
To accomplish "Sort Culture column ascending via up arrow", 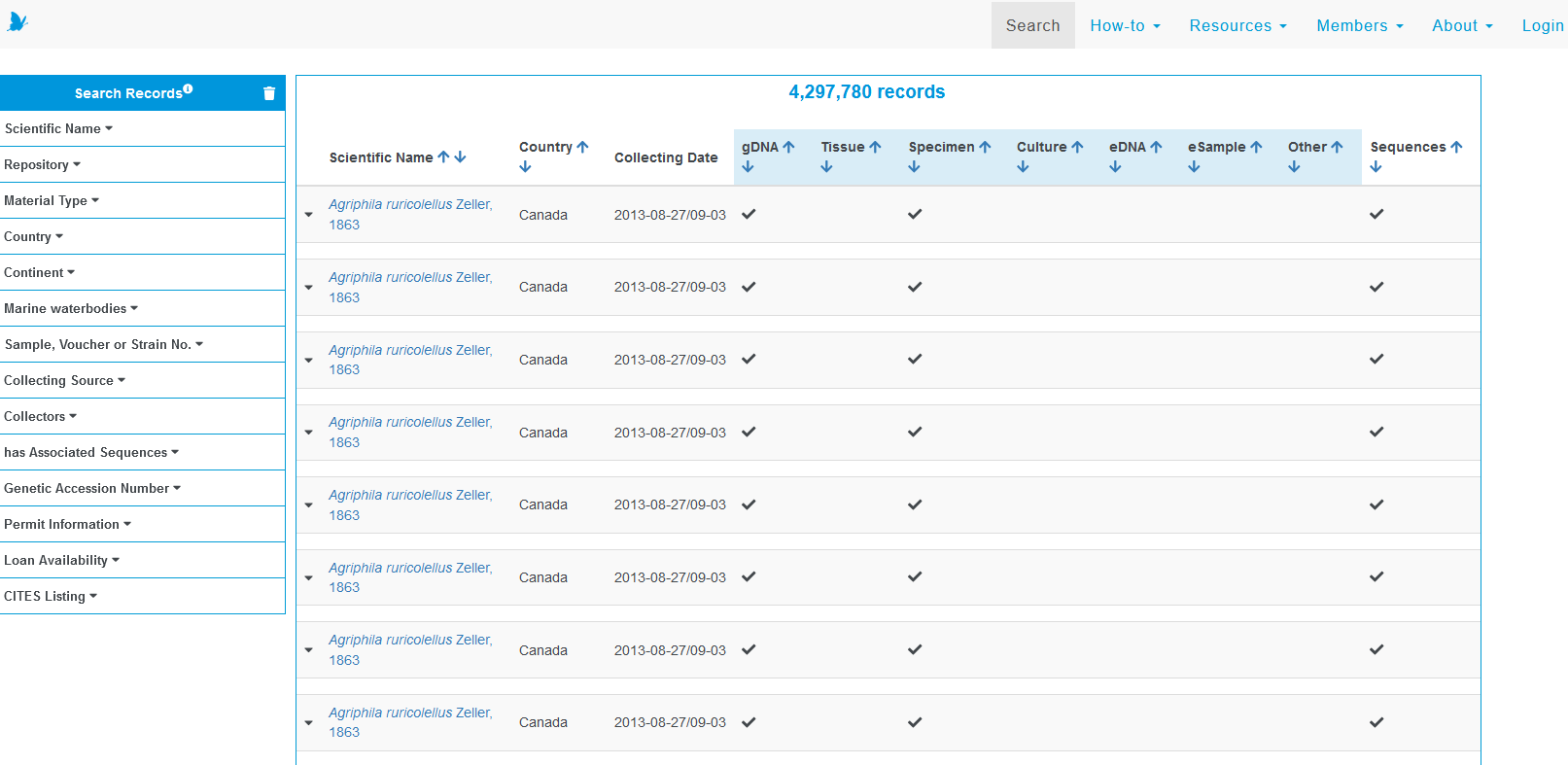I will [1077, 147].
